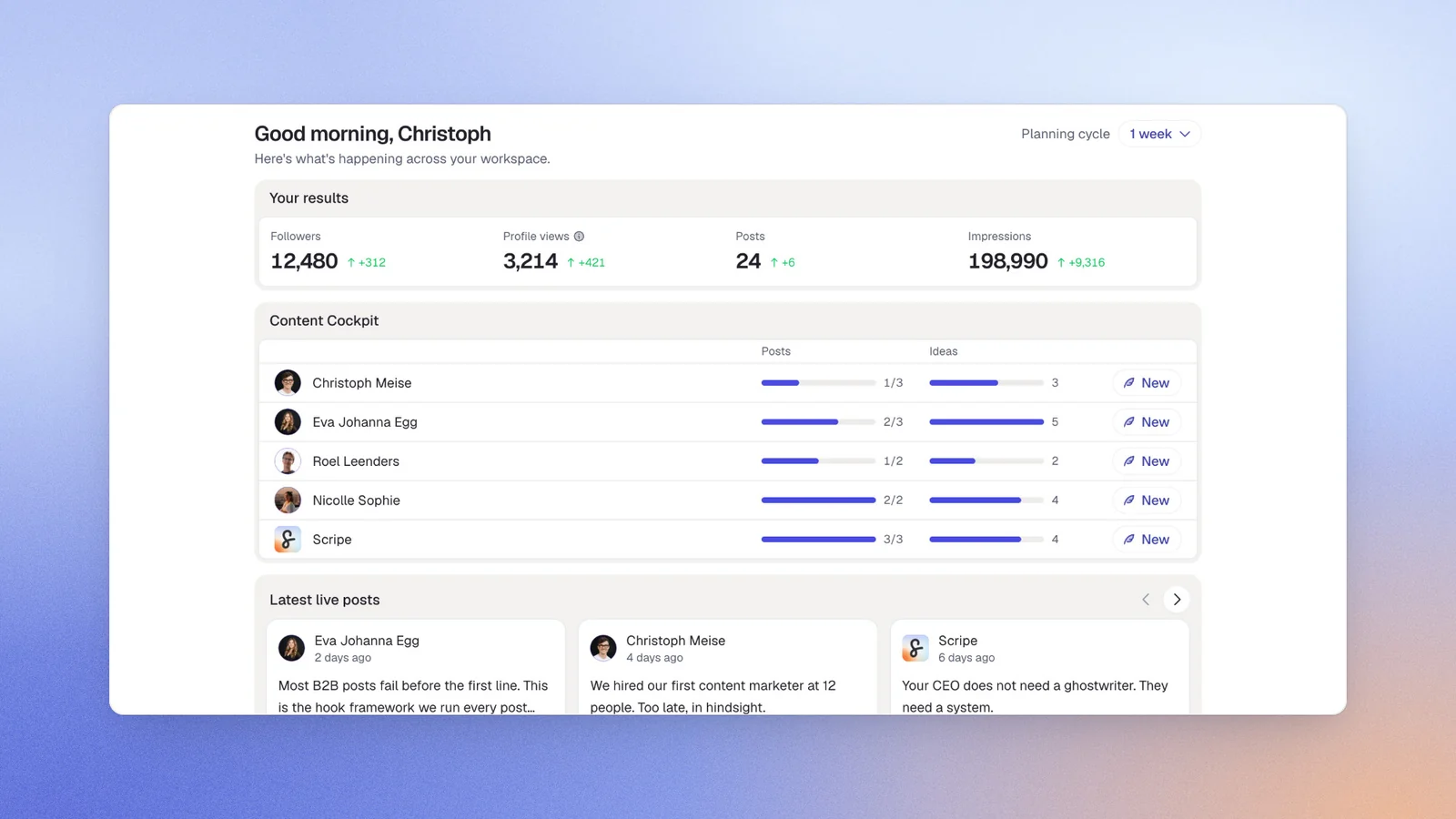Select the Nicolle Sophie name
Image resolution: width=1456 pixels, height=819 pixels.
357,500
